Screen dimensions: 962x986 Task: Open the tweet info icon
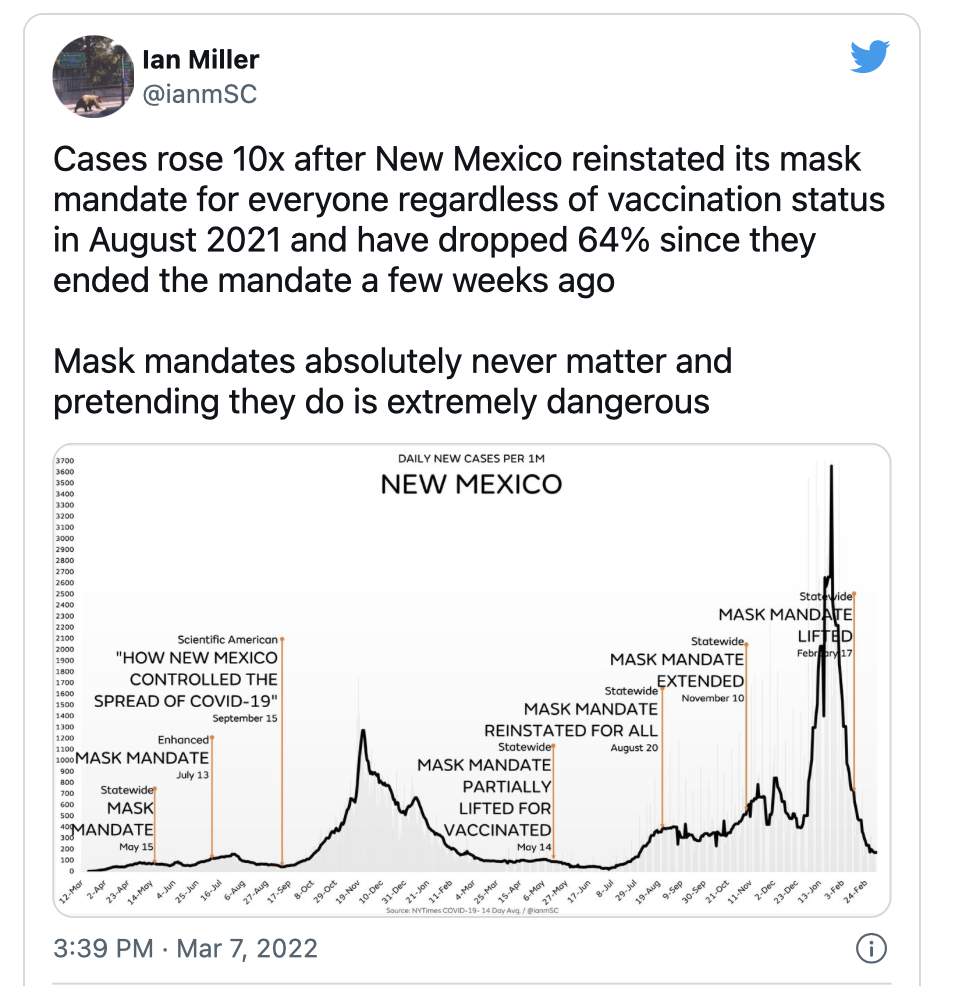pos(871,948)
